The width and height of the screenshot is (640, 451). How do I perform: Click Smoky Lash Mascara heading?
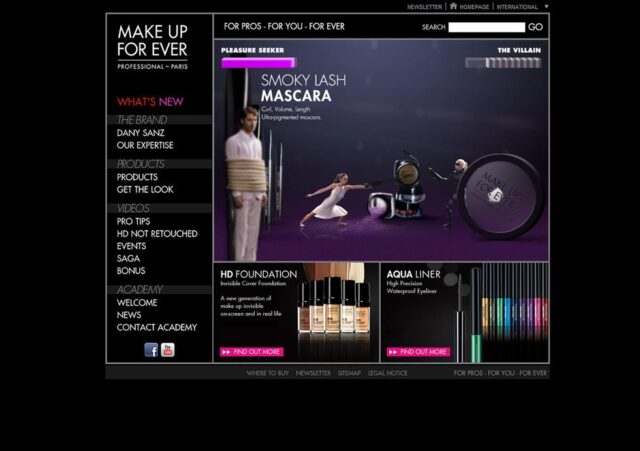click(x=303, y=88)
